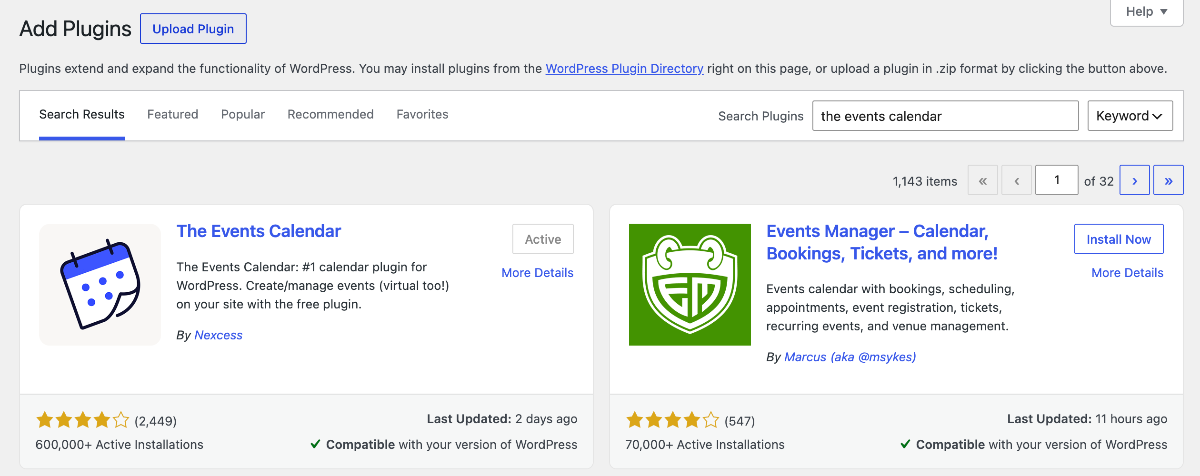Click the 70,000+ Active Installations text

(705, 444)
